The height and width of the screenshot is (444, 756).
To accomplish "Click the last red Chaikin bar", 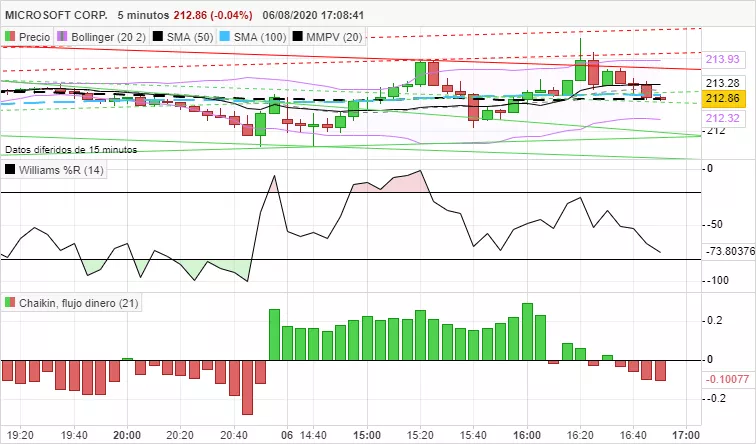I will click(x=661, y=370).
